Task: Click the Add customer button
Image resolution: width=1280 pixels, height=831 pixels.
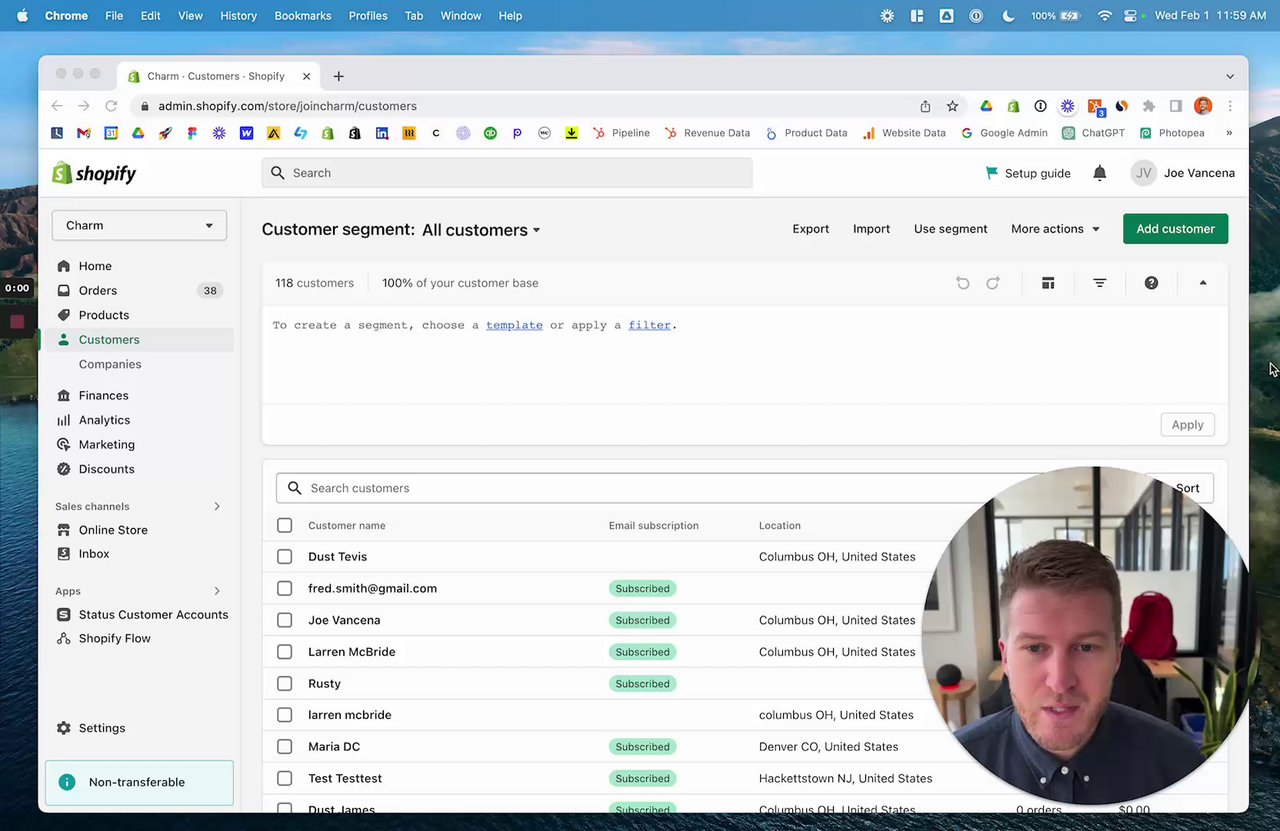Action: pyautogui.click(x=1175, y=229)
